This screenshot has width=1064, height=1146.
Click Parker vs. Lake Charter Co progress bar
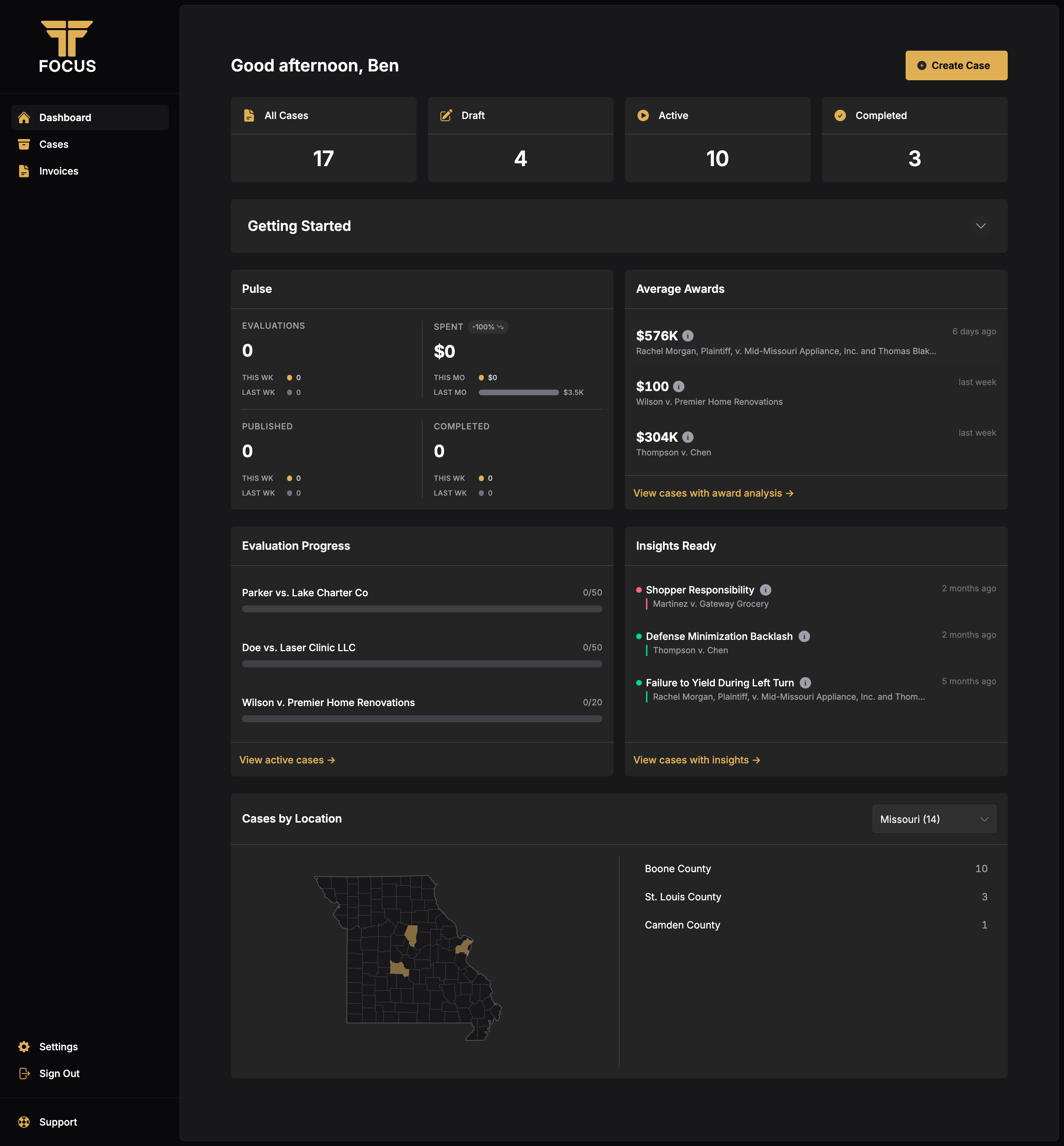coord(422,609)
